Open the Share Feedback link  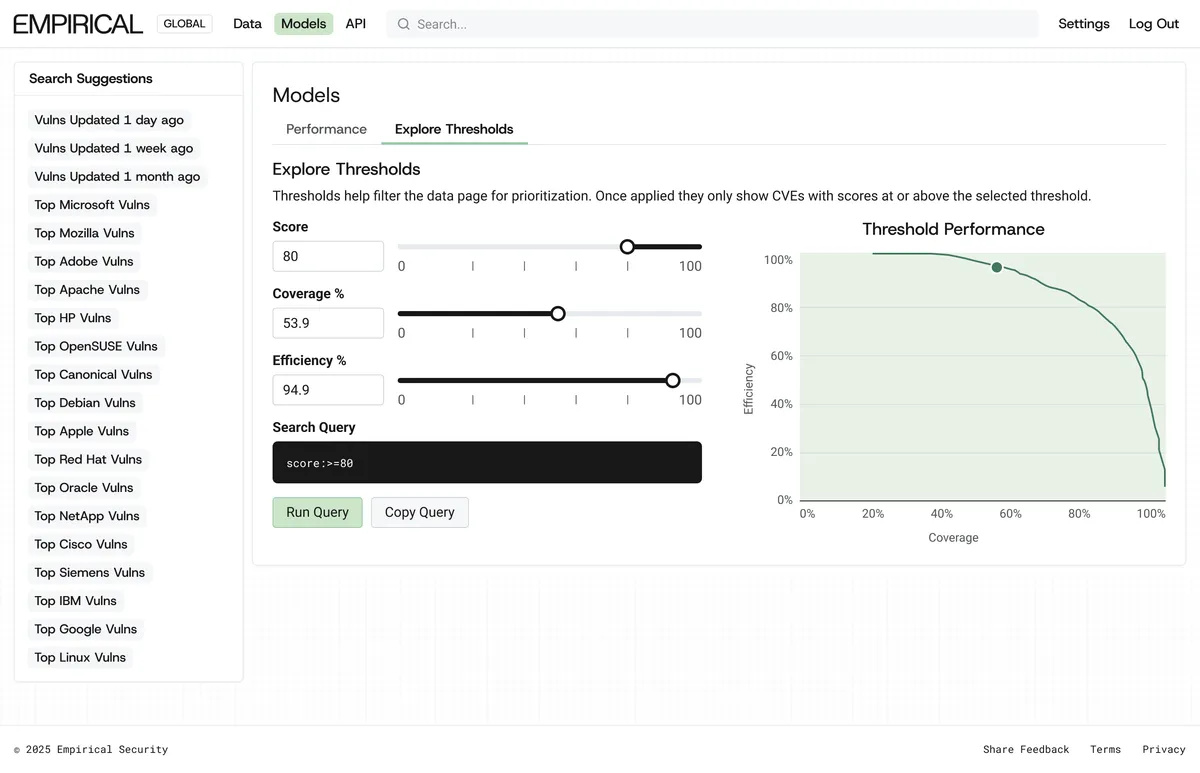click(x=1026, y=748)
